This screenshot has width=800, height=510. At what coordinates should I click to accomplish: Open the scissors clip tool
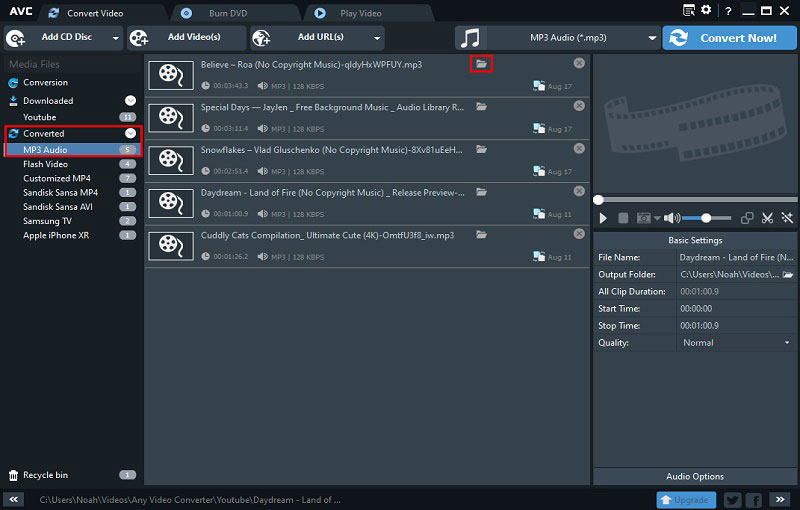pos(767,218)
